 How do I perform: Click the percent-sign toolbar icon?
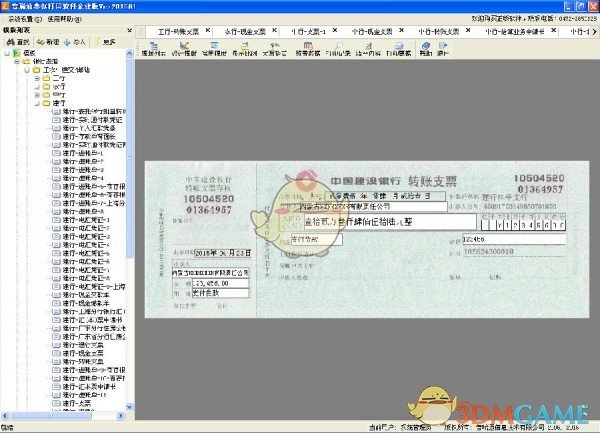(274, 46)
